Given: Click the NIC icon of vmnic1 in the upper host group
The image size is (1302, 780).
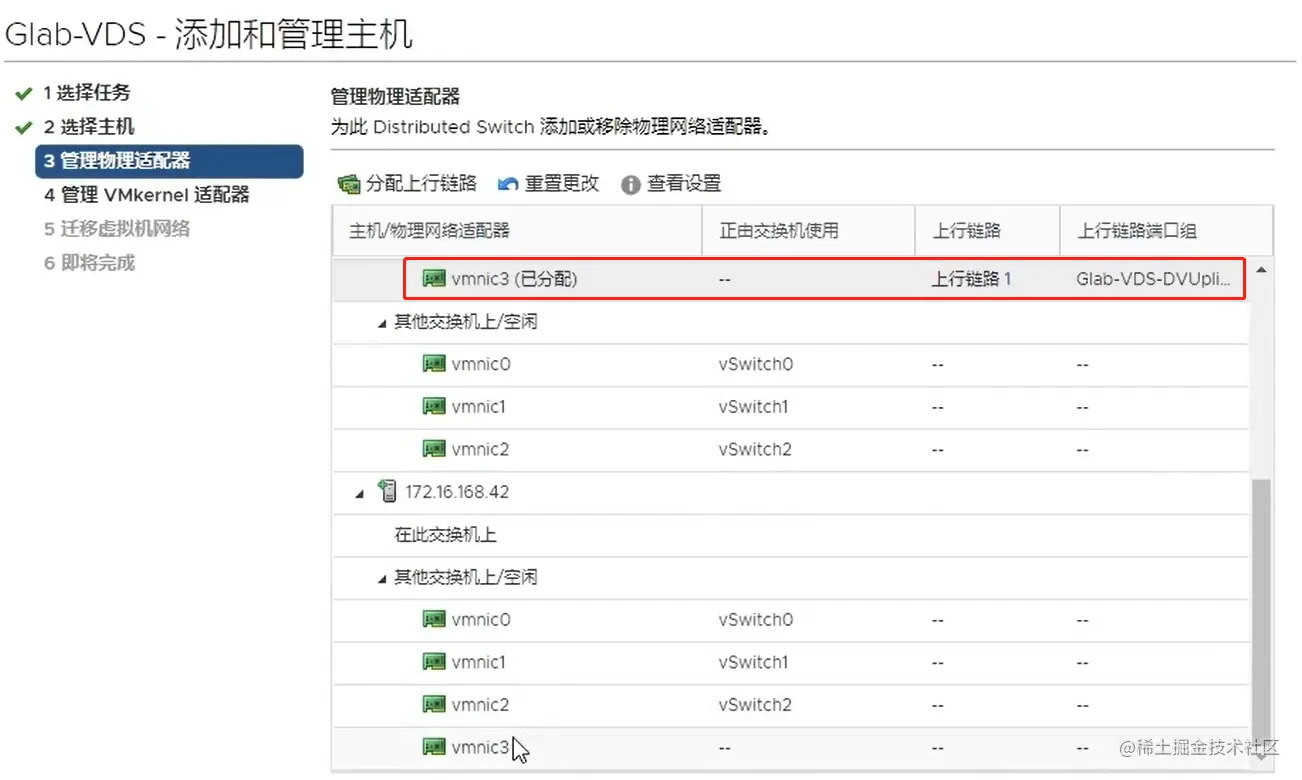Looking at the screenshot, I should point(434,407).
